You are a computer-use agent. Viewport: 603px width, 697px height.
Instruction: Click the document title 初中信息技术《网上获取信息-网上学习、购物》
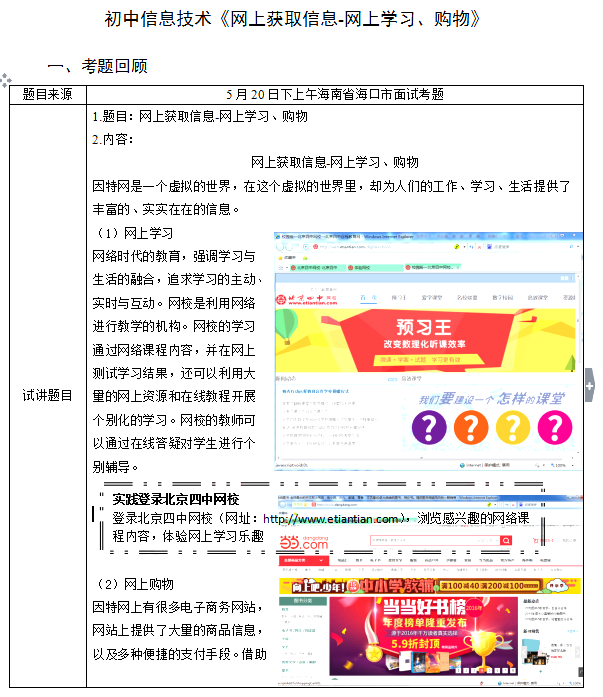[292, 19]
